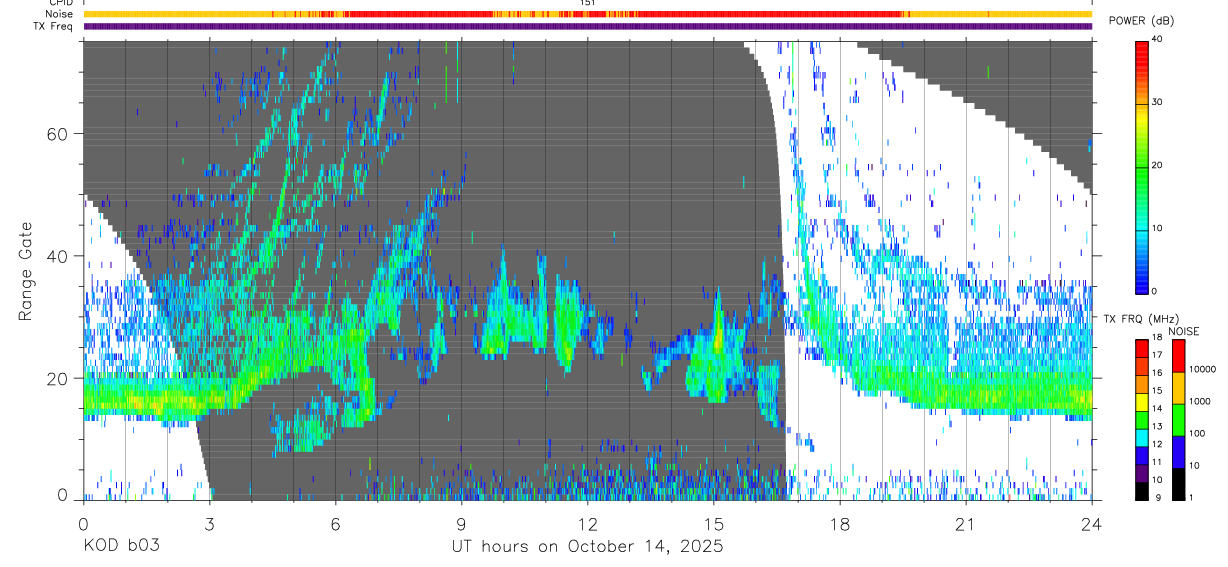Select the 30 tick on POWER scale

[x=1159, y=102]
